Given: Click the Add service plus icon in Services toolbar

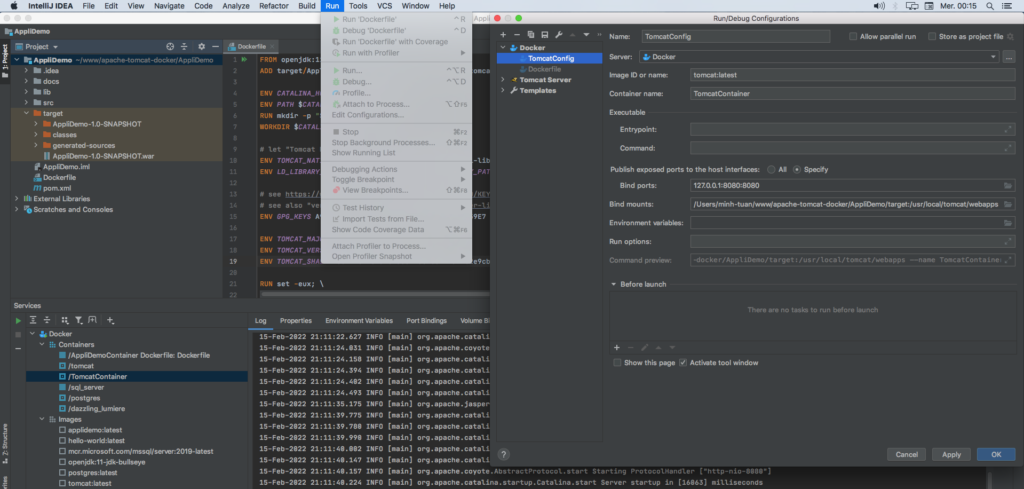Looking at the screenshot, I should point(111,320).
